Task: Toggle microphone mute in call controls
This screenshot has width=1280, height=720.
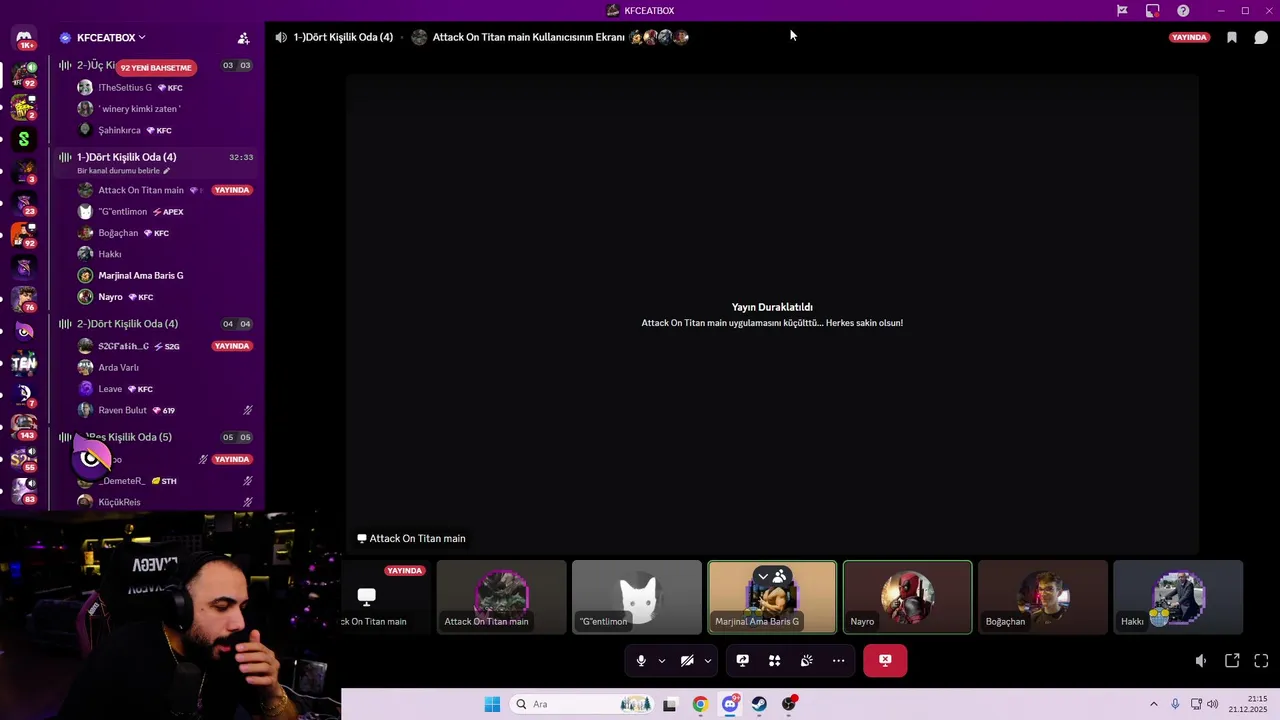Action: click(x=641, y=660)
